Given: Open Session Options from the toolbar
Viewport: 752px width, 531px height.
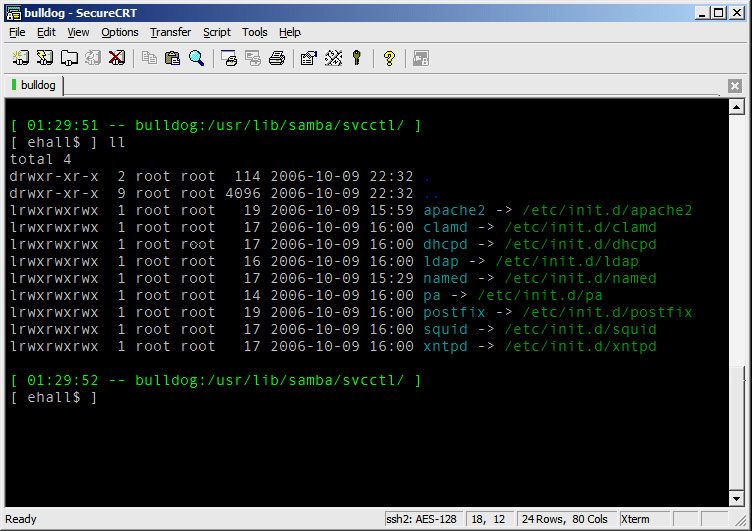Looking at the screenshot, I should [x=308, y=58].
